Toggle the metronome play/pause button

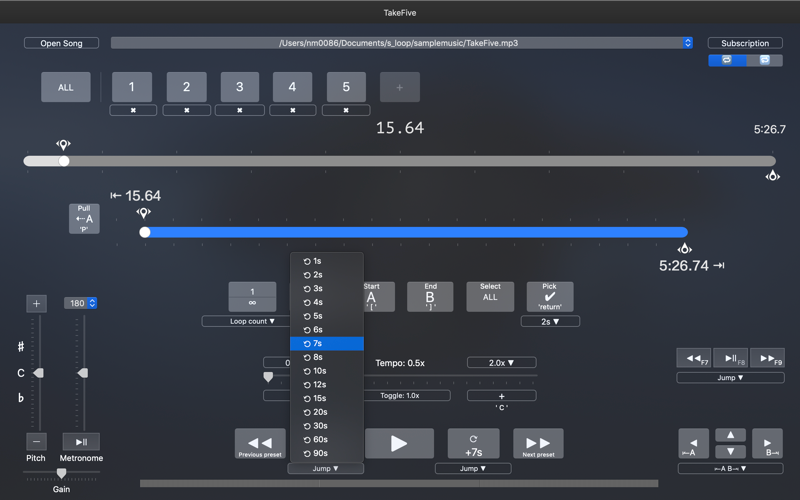pos(81,442)
